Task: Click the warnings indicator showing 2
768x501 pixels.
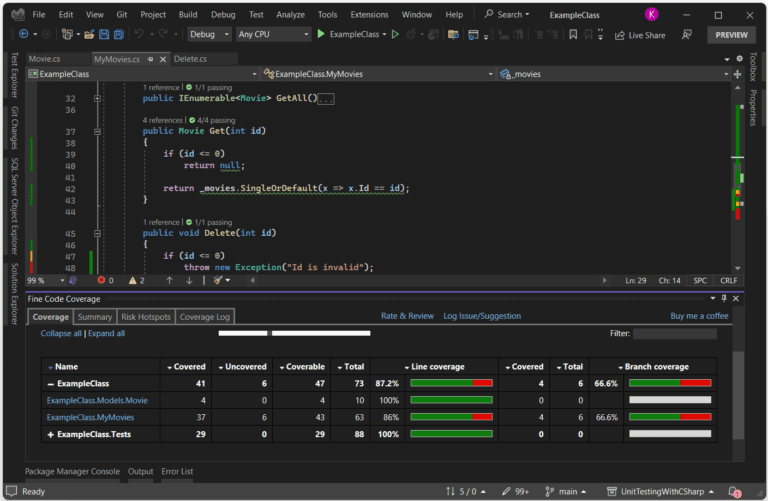Action: [x=137, y=281]
